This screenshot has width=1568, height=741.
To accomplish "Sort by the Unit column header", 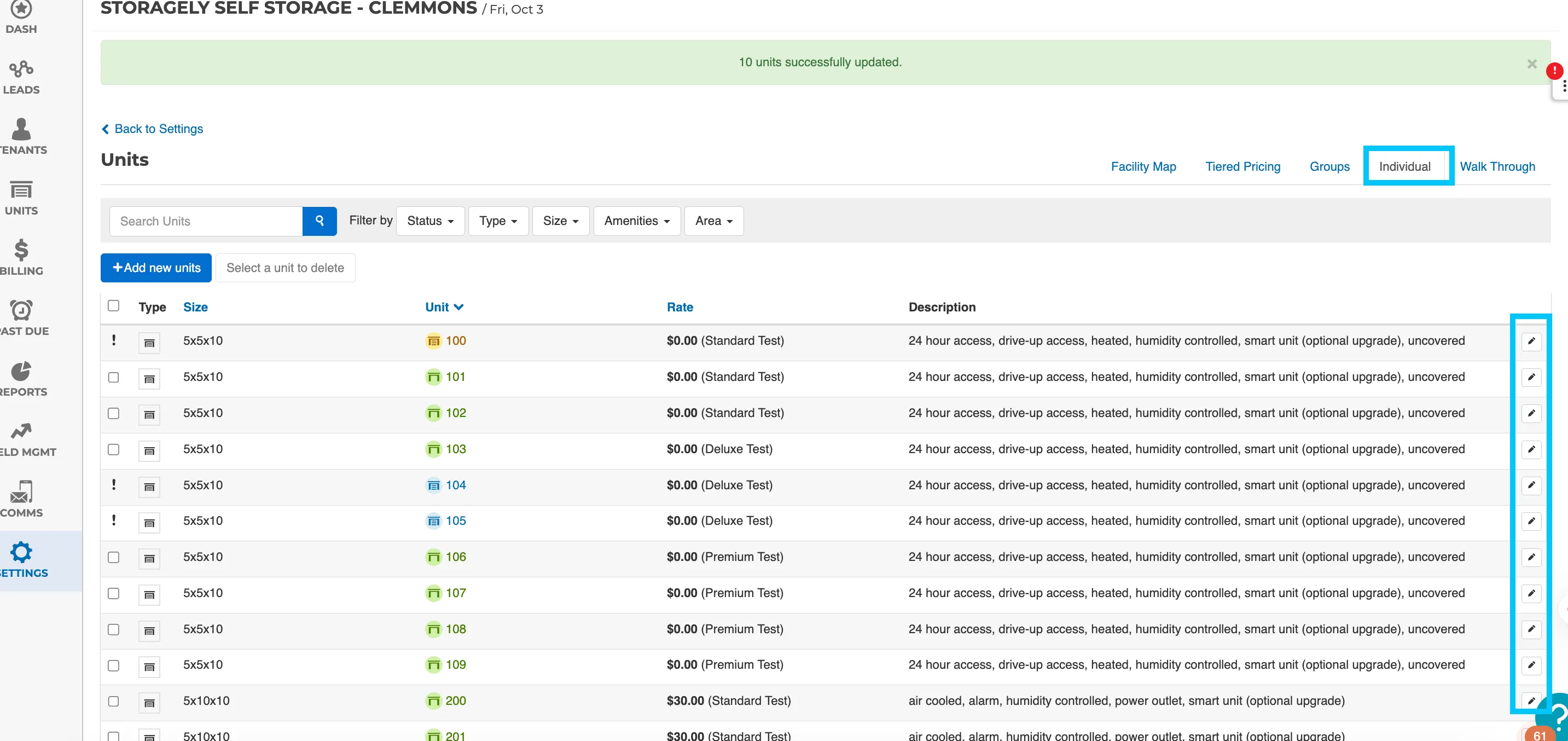I will [x=444, y=308].
